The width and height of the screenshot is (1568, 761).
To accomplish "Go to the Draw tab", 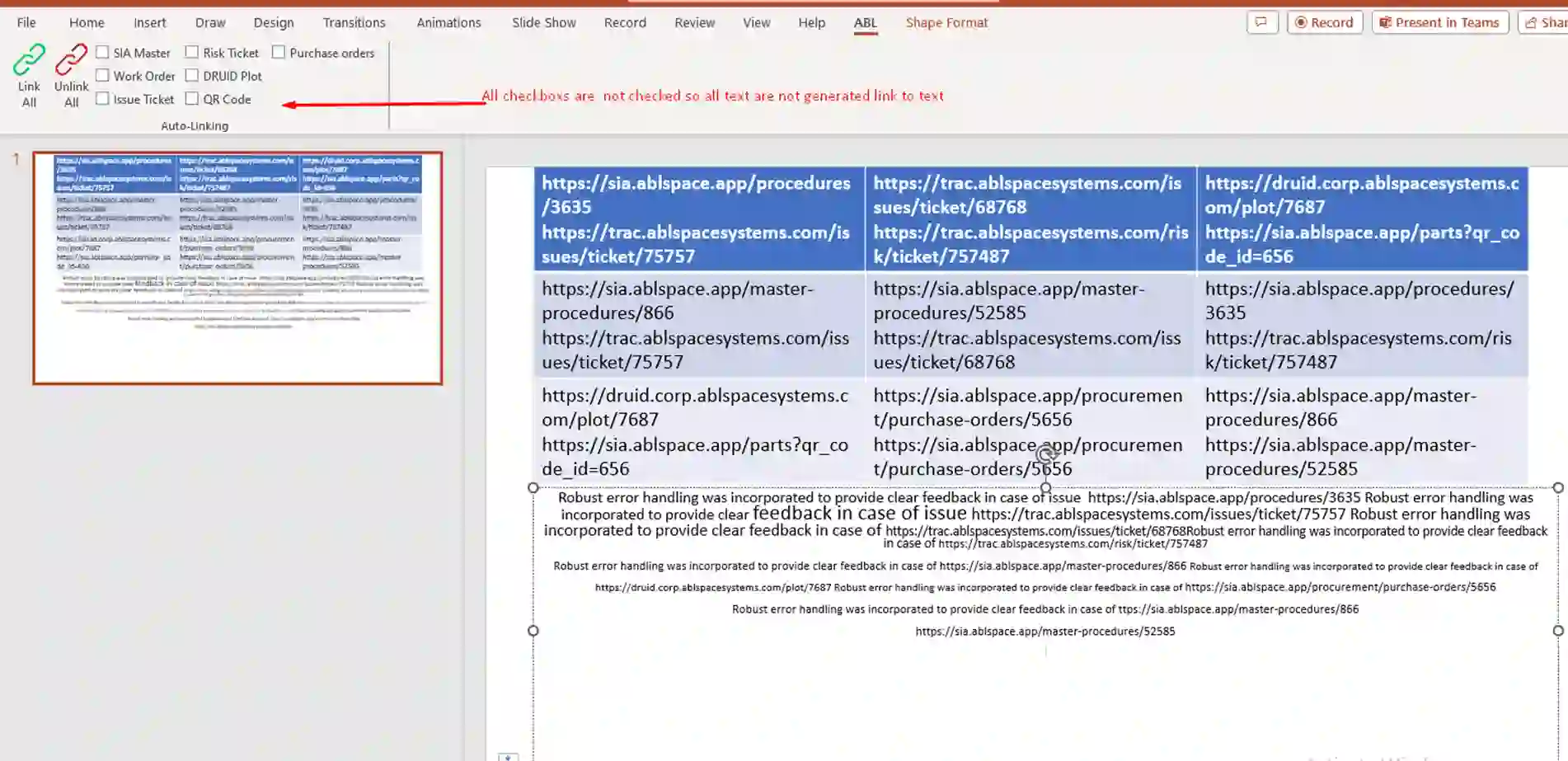I will (210, 22).
